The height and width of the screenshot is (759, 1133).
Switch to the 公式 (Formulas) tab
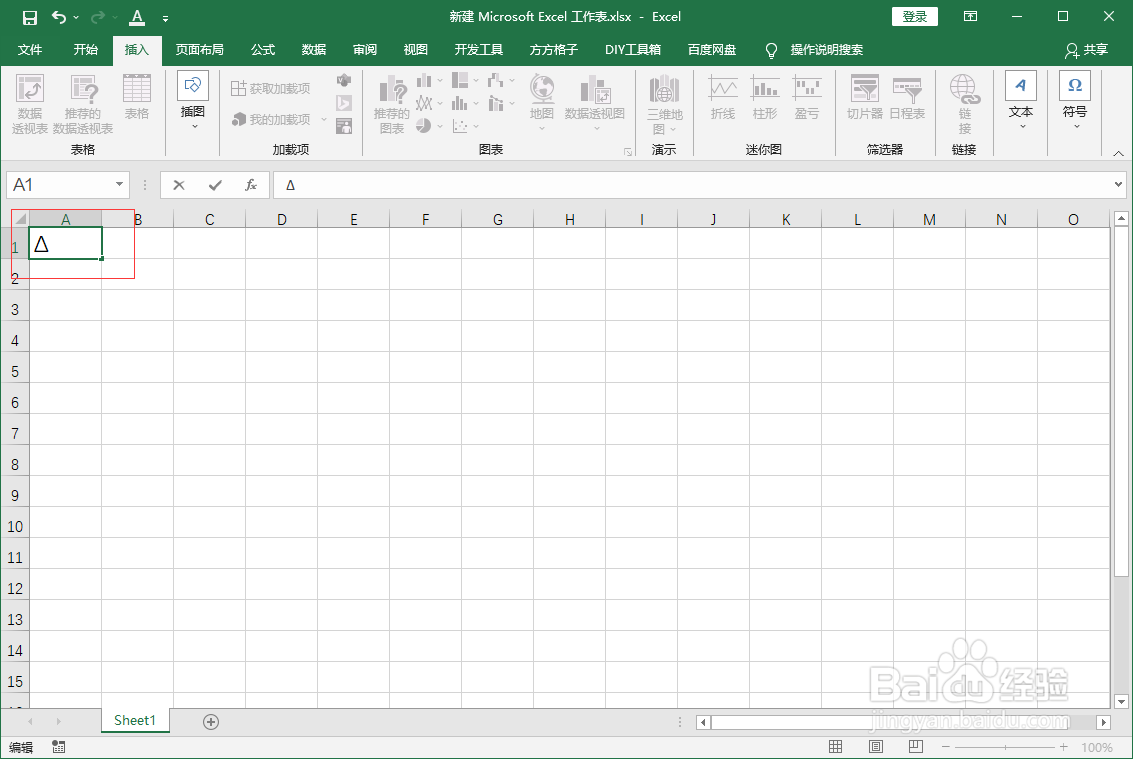pos(263,50)
